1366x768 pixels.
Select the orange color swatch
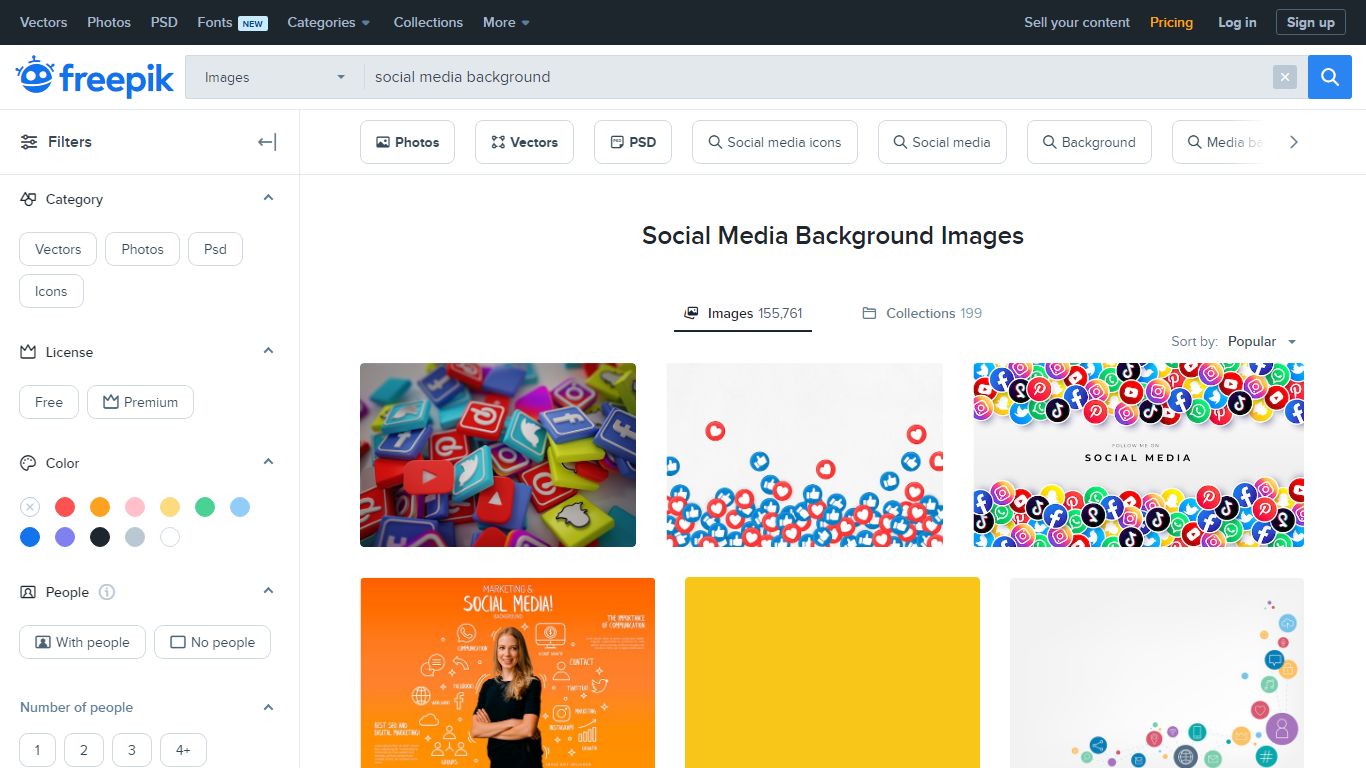point(100,507)
